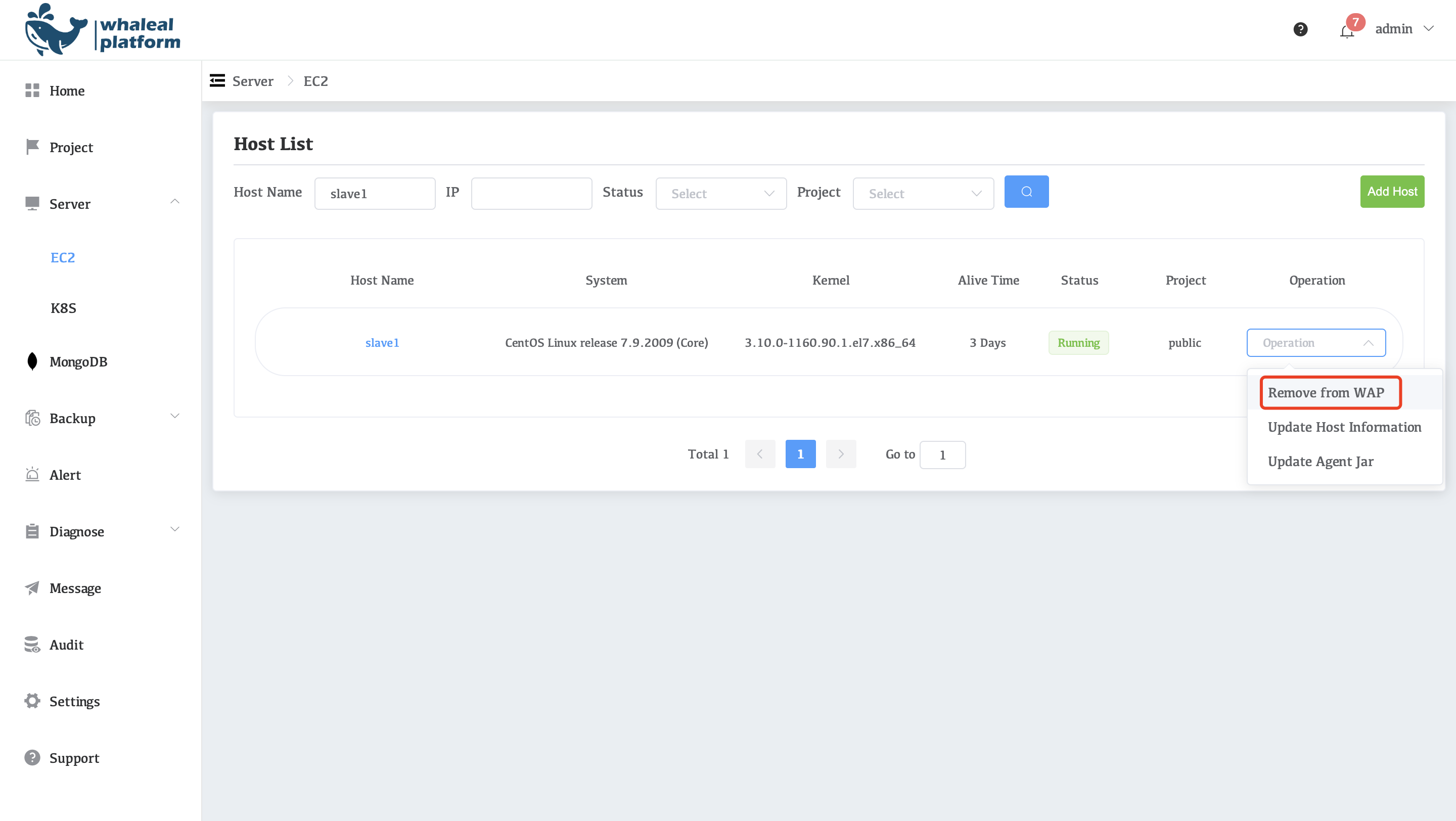Toggle sidebar via hamburger collapse icon
1456x821 pixels.
tap(217, 81)
